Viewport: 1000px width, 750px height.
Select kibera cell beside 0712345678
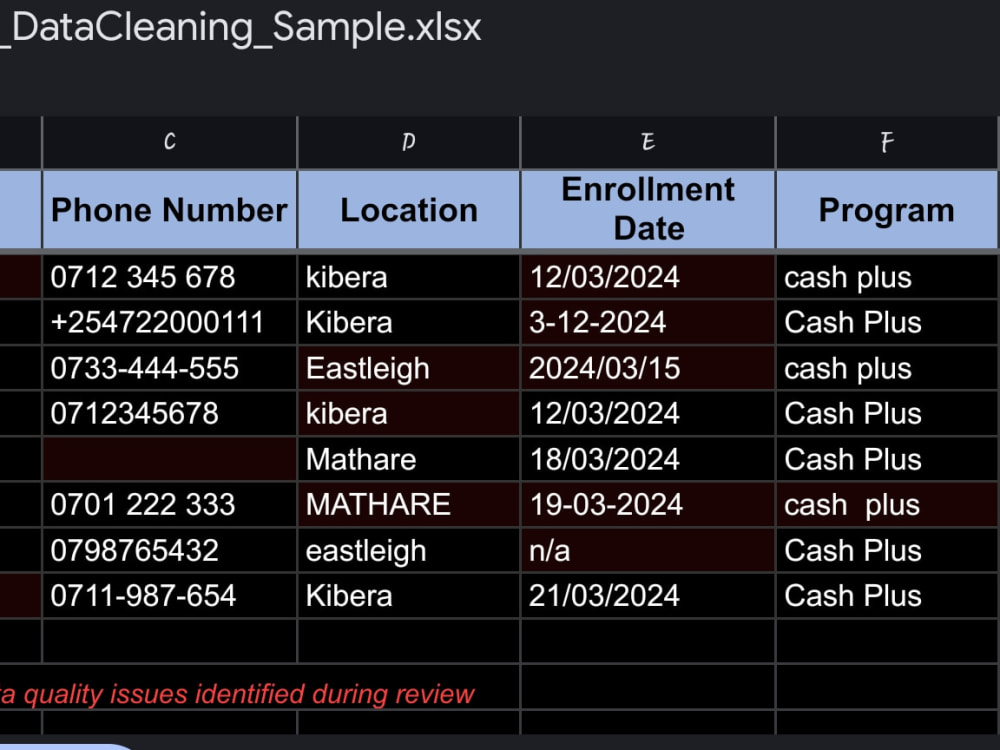click(x=409, y=414)
